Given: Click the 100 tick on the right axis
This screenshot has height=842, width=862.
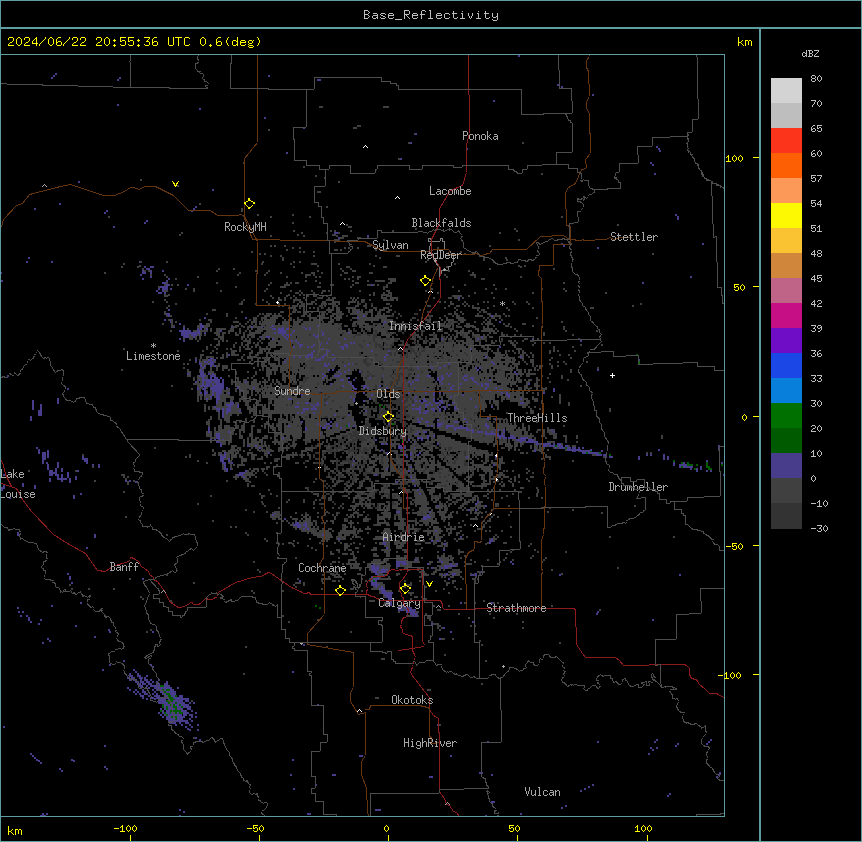Looking at the screenshot, I should pyautogui.click(x=734, y=158).
